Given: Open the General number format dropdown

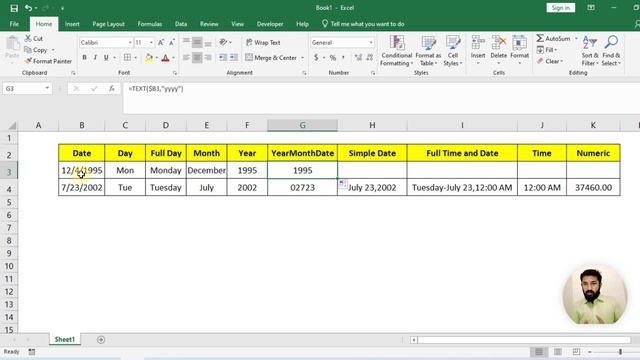Looking at the screenshot, I should tap(371, 42).
